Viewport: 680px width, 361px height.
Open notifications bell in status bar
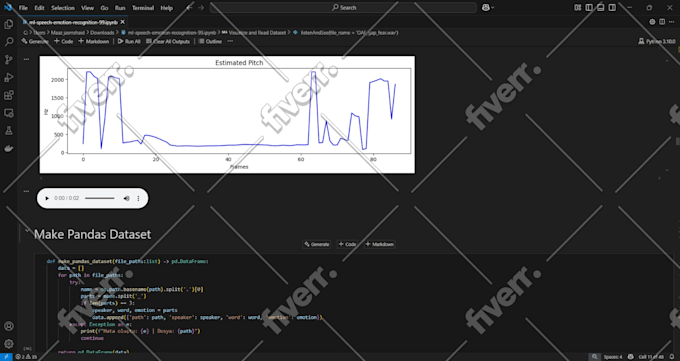click(x=672, y=357)
